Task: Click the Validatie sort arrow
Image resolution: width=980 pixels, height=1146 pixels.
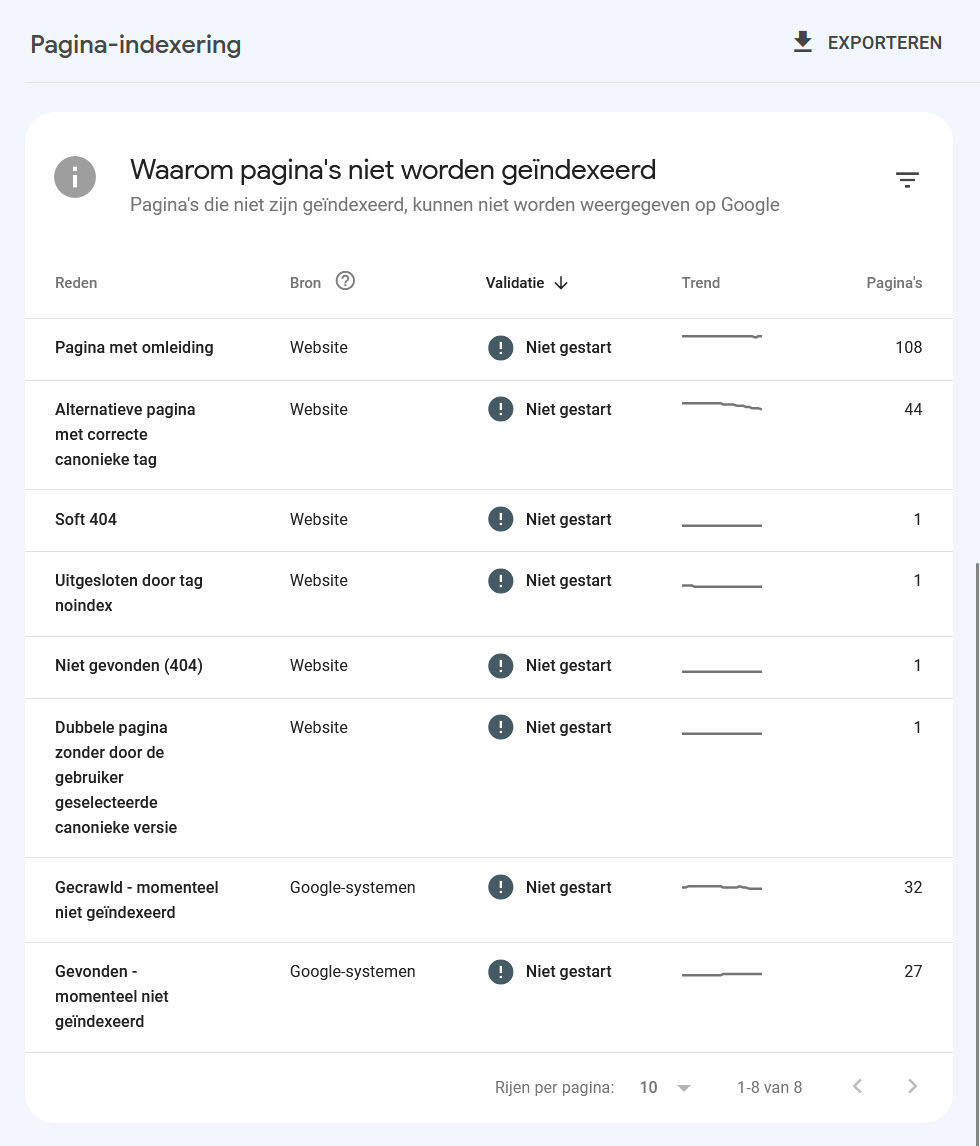Action: pyautogui.click(x=561, y=283)
